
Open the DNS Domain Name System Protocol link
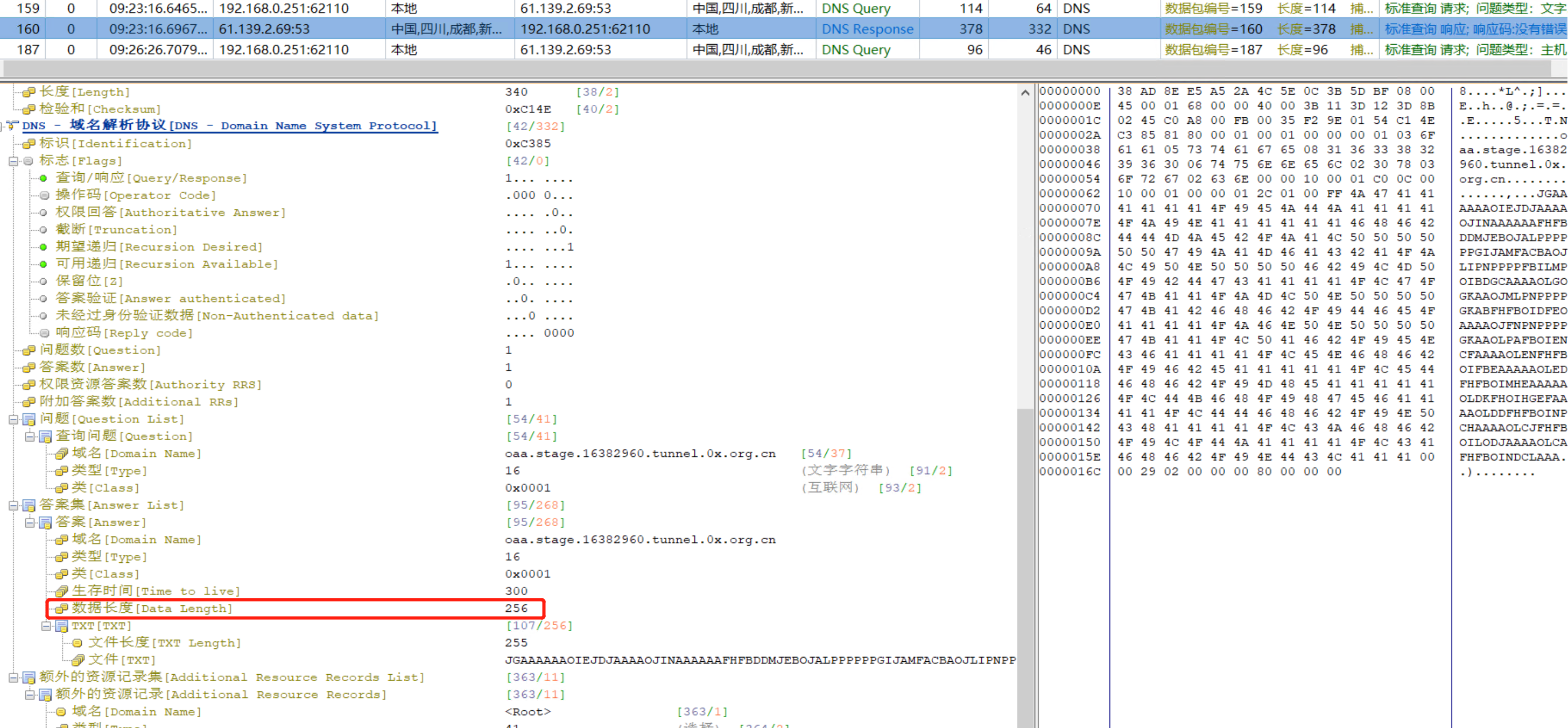pos(229,126)
